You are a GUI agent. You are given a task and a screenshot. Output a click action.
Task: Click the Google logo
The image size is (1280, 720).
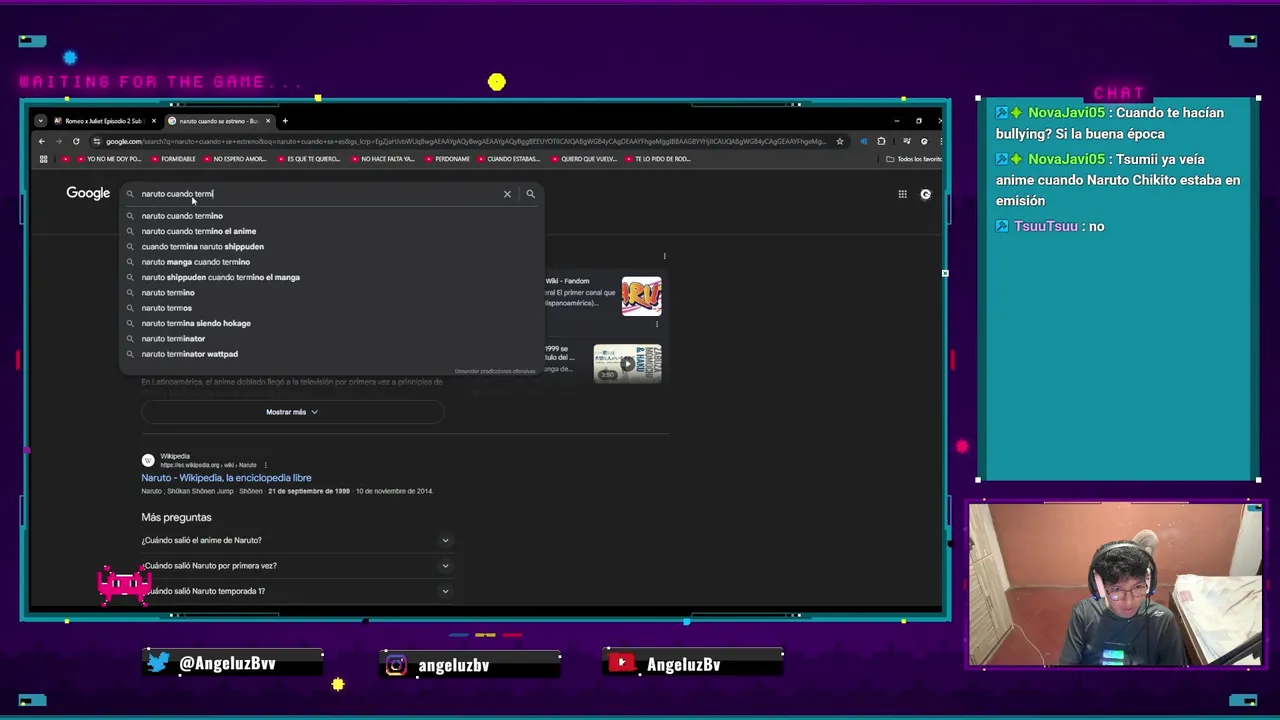pos(88,193)
